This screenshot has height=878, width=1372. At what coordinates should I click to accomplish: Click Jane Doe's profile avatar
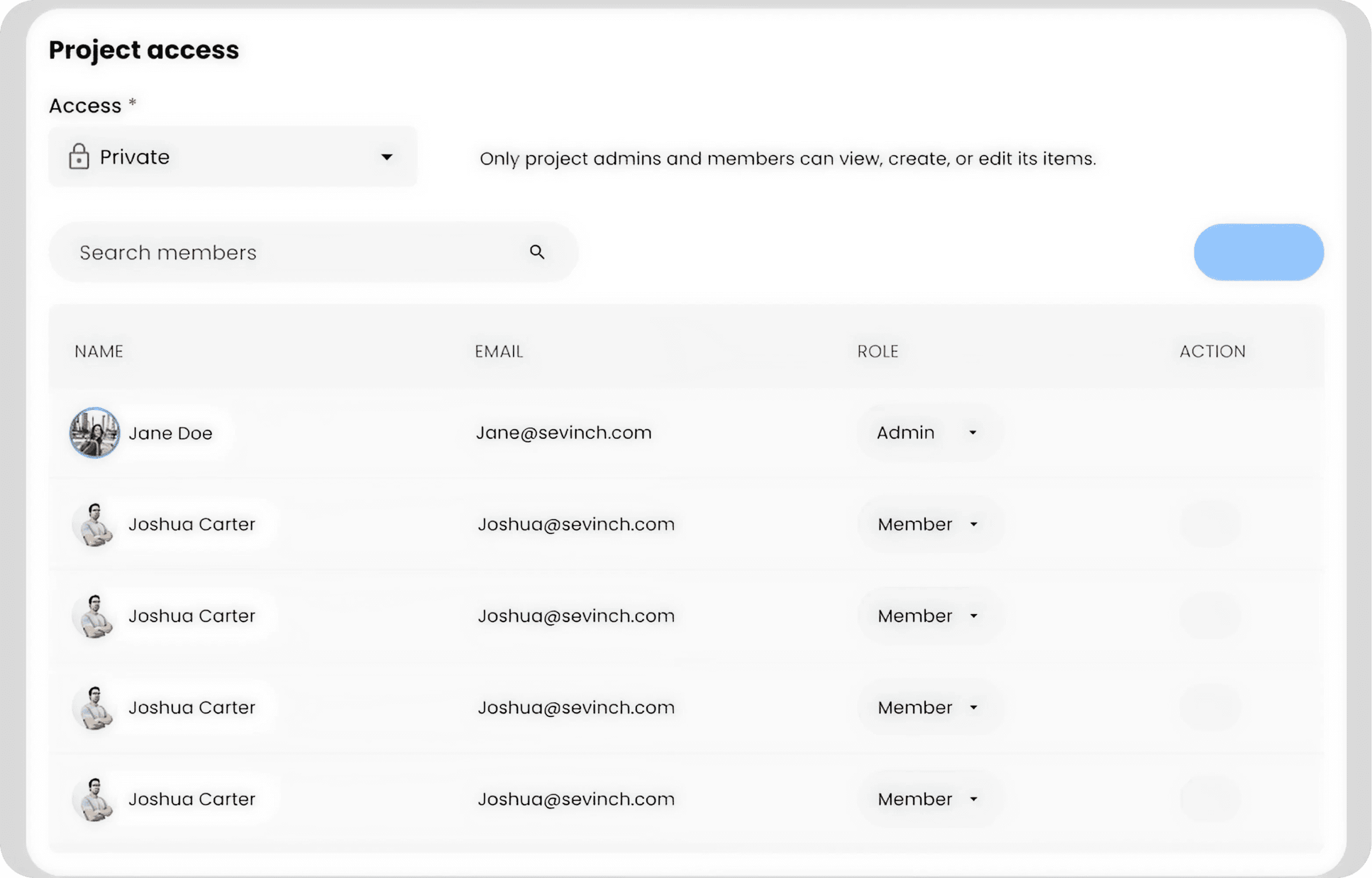click(x=95, y=433)
